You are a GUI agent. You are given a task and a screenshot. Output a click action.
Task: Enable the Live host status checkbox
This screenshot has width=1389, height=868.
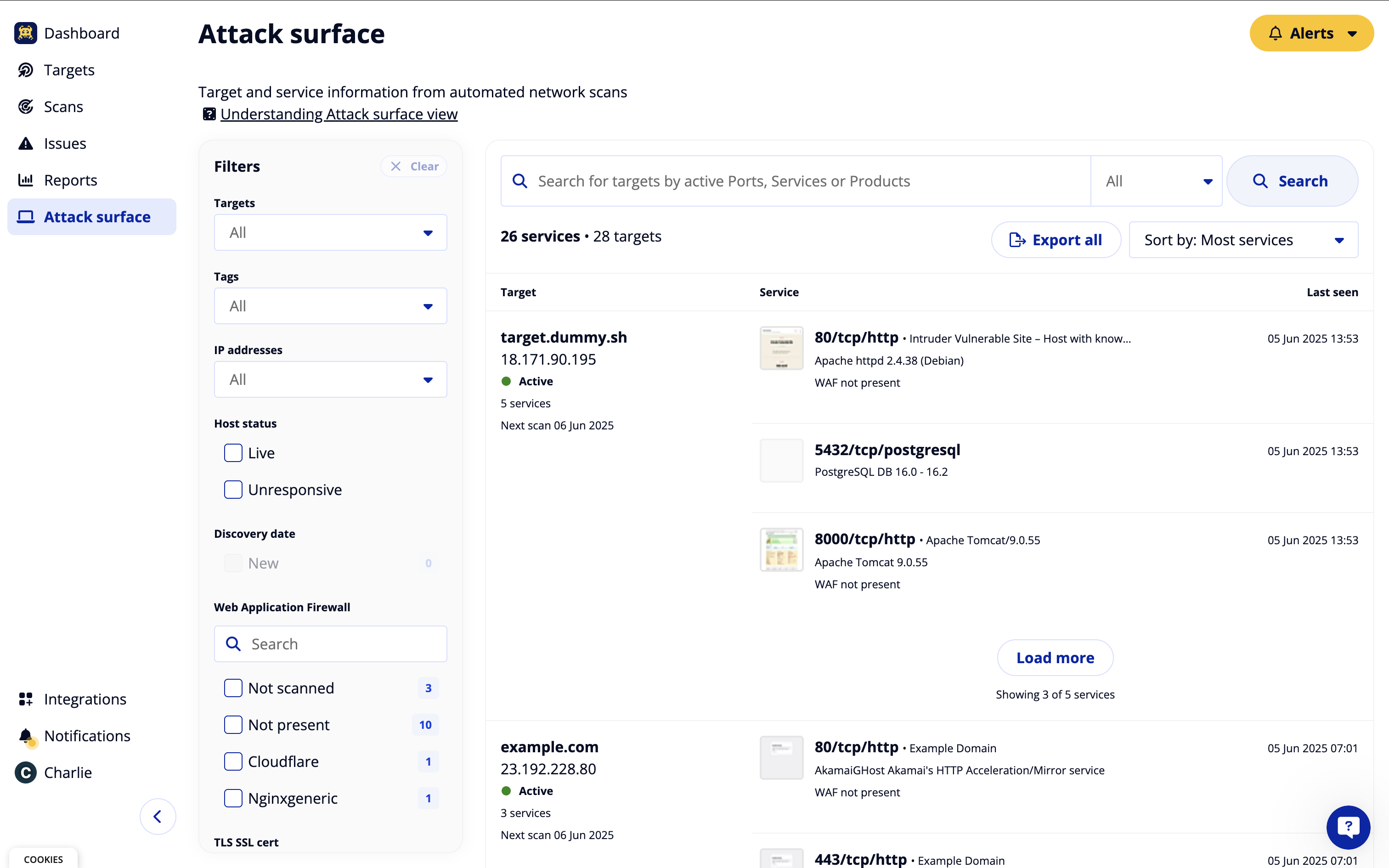click(x=233, y=453)
